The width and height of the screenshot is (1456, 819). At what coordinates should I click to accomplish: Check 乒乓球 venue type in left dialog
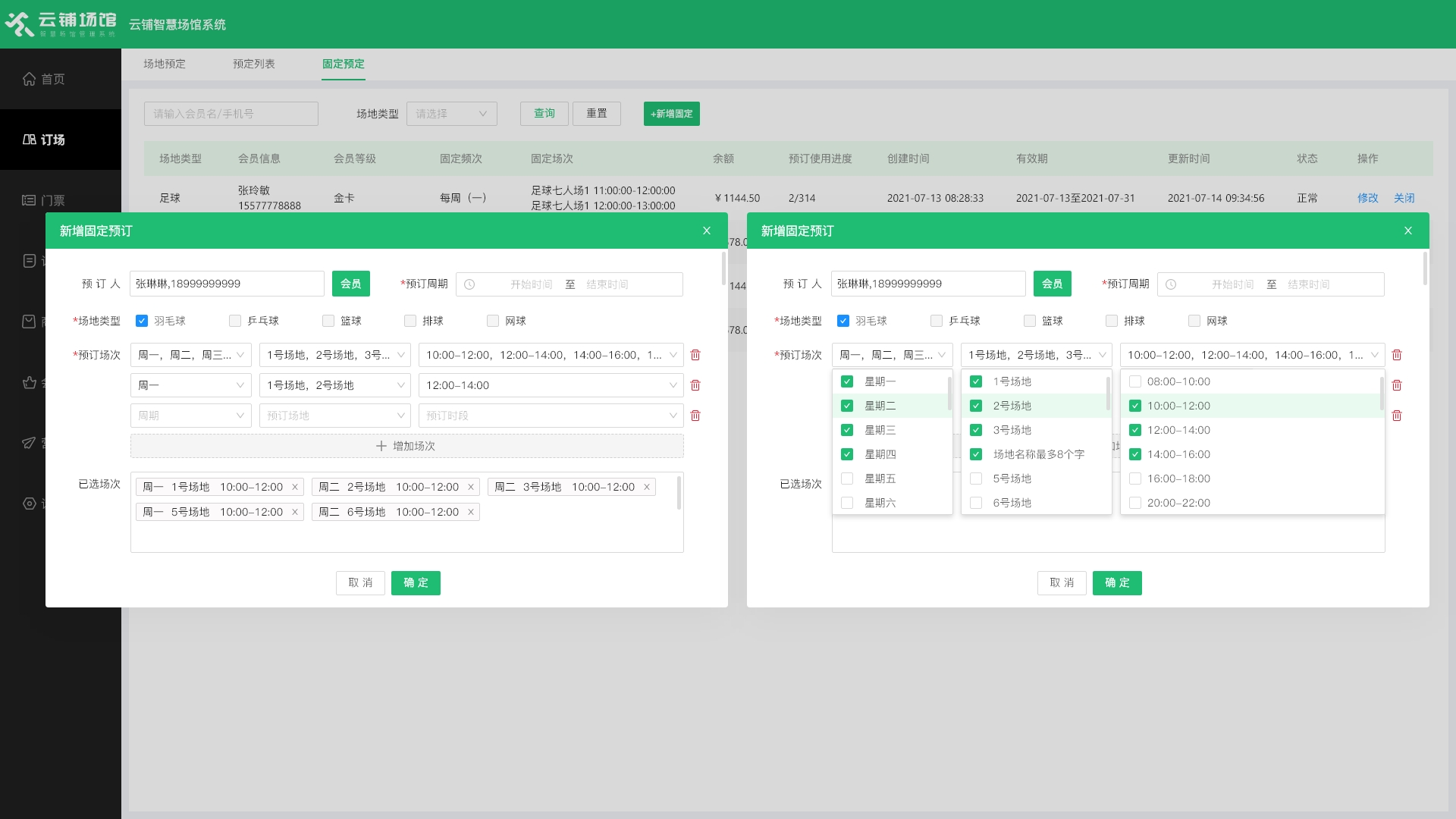pos(235,321)
